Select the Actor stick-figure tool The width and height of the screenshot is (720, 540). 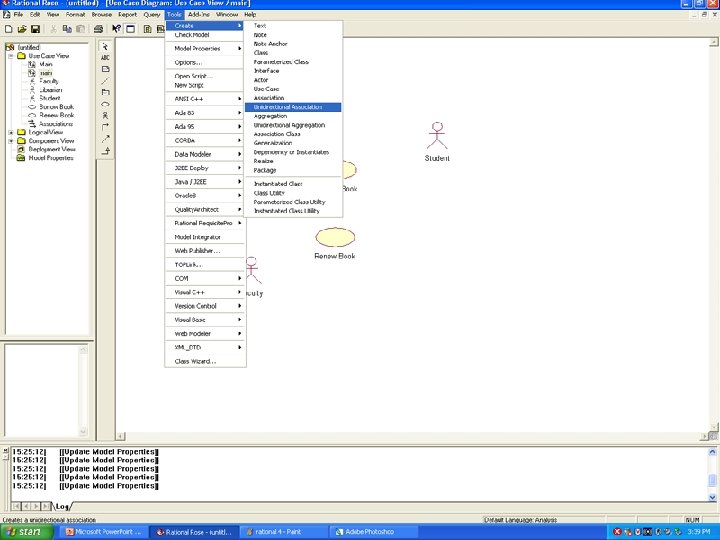click(105, 116)
